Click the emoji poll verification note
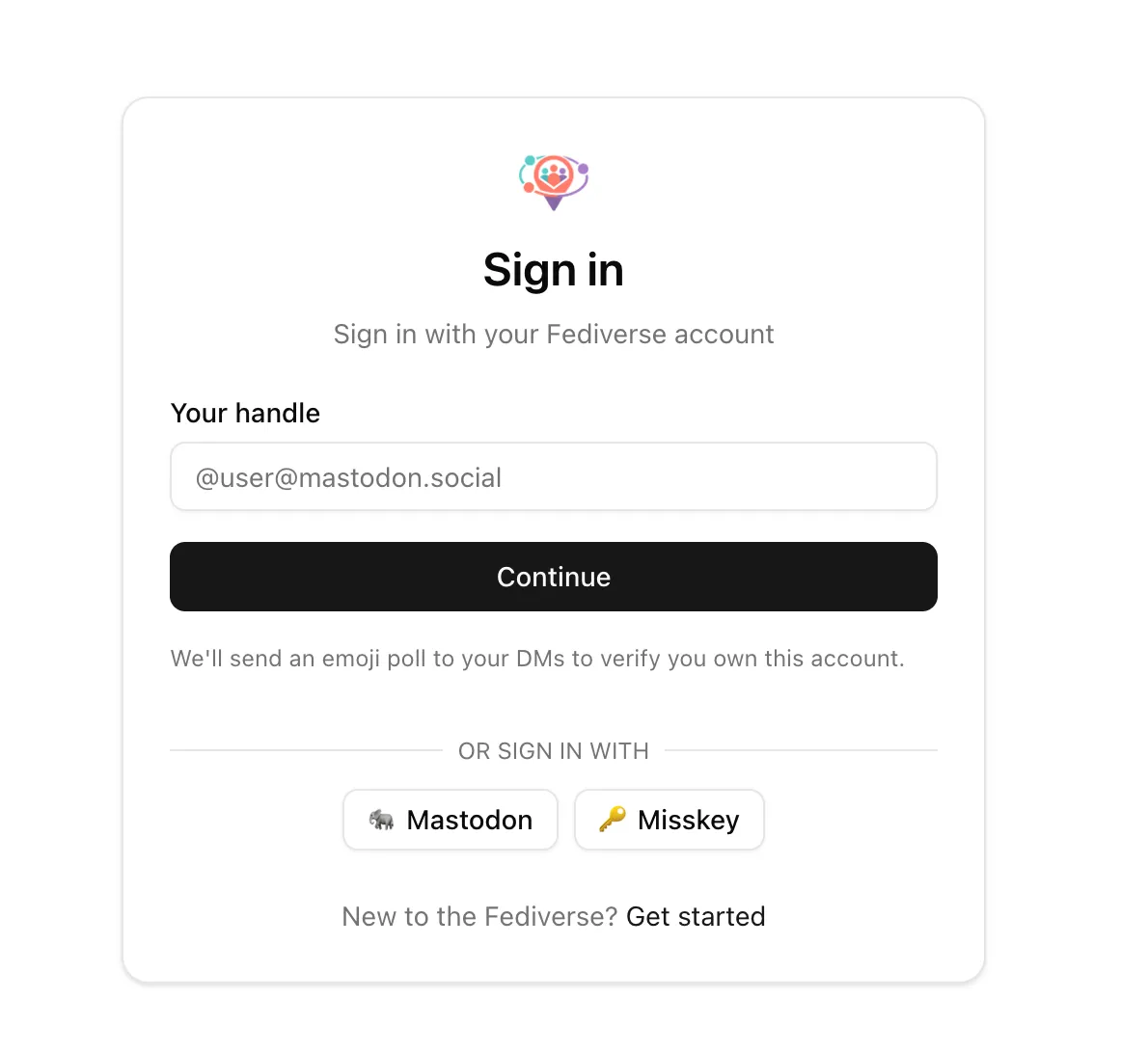 click(x=537, y=659)
